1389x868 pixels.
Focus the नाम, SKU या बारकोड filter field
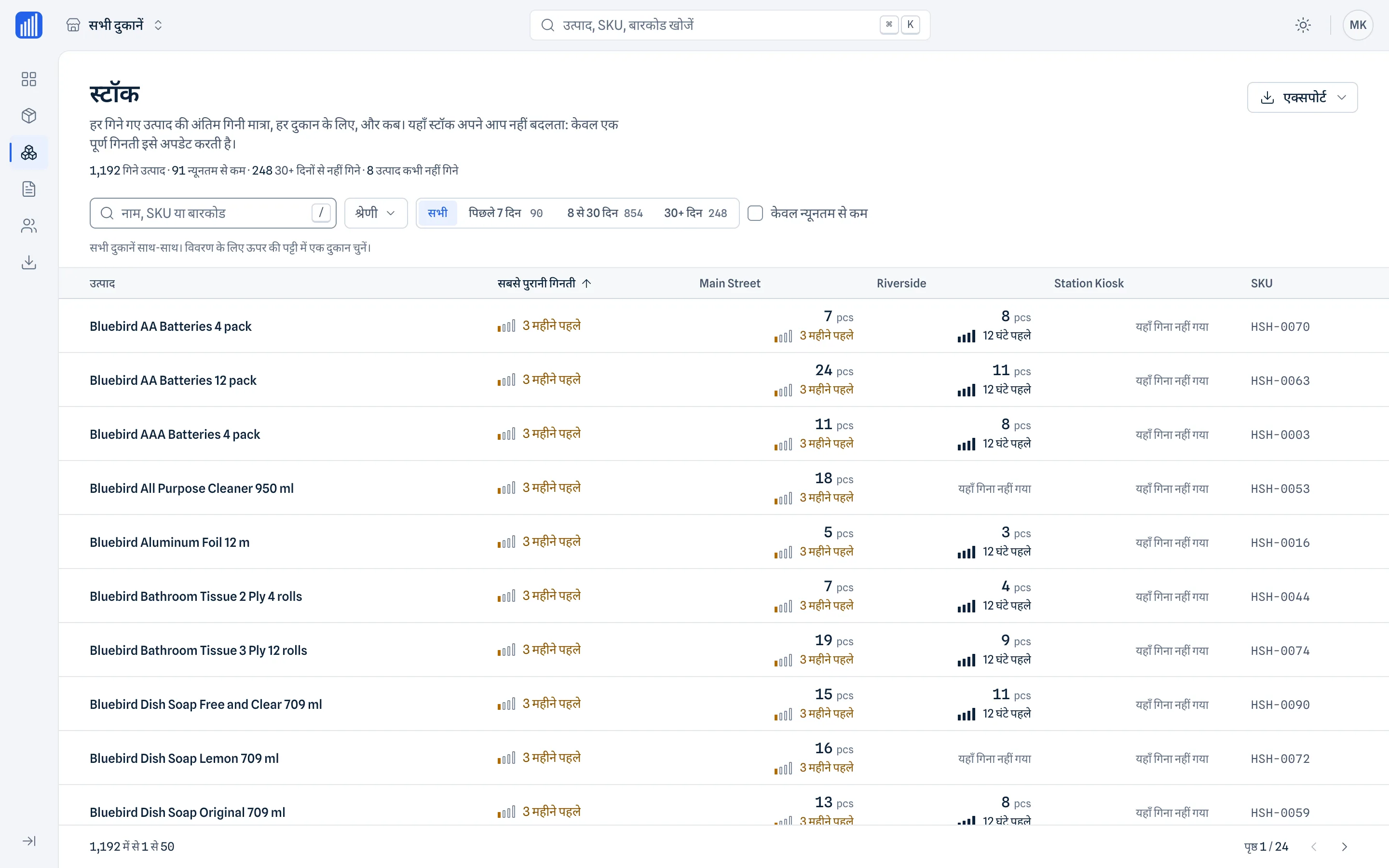click(213, 214)
